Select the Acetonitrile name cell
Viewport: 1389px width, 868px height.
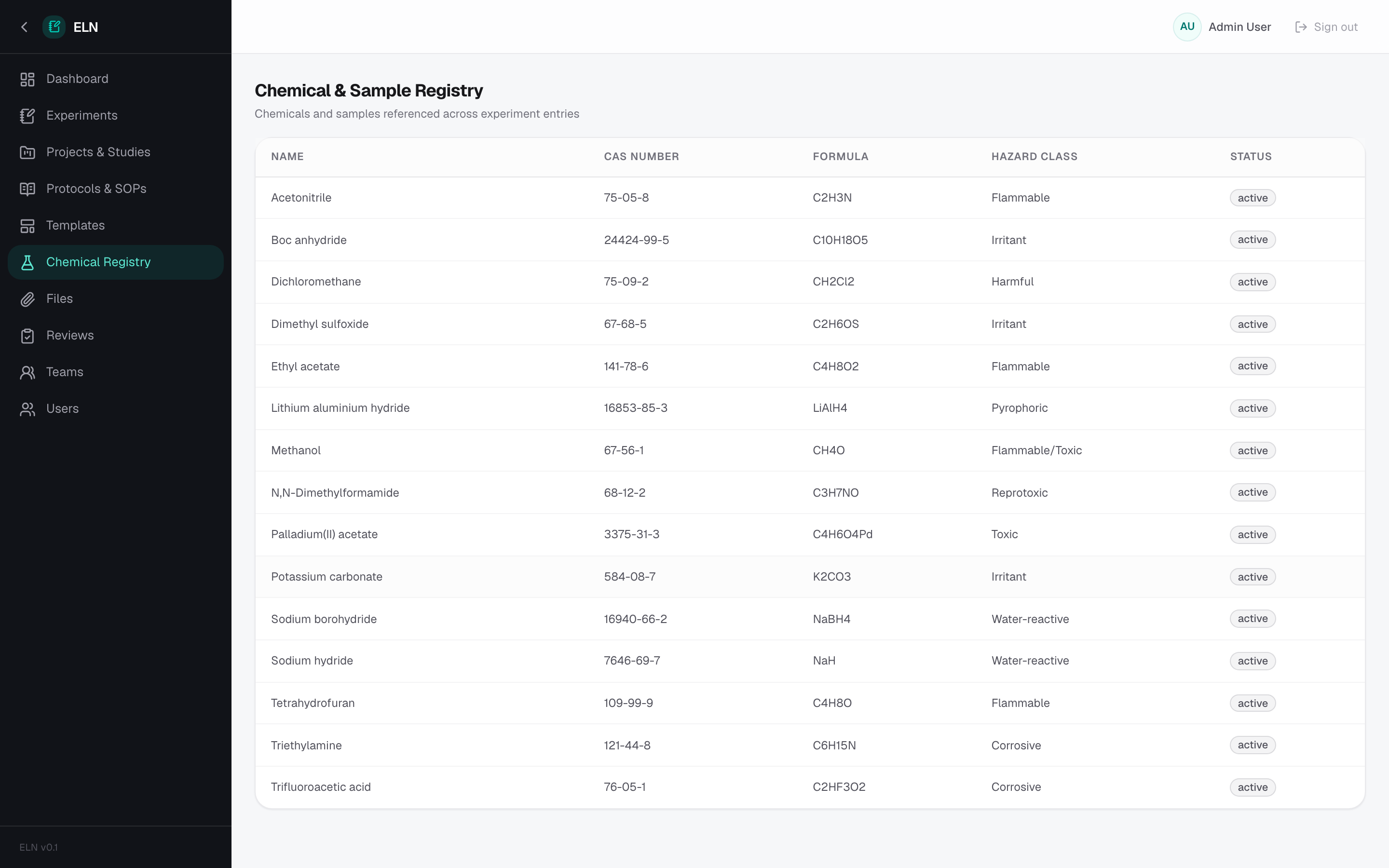pyautogui.click(x=301, y=198)
